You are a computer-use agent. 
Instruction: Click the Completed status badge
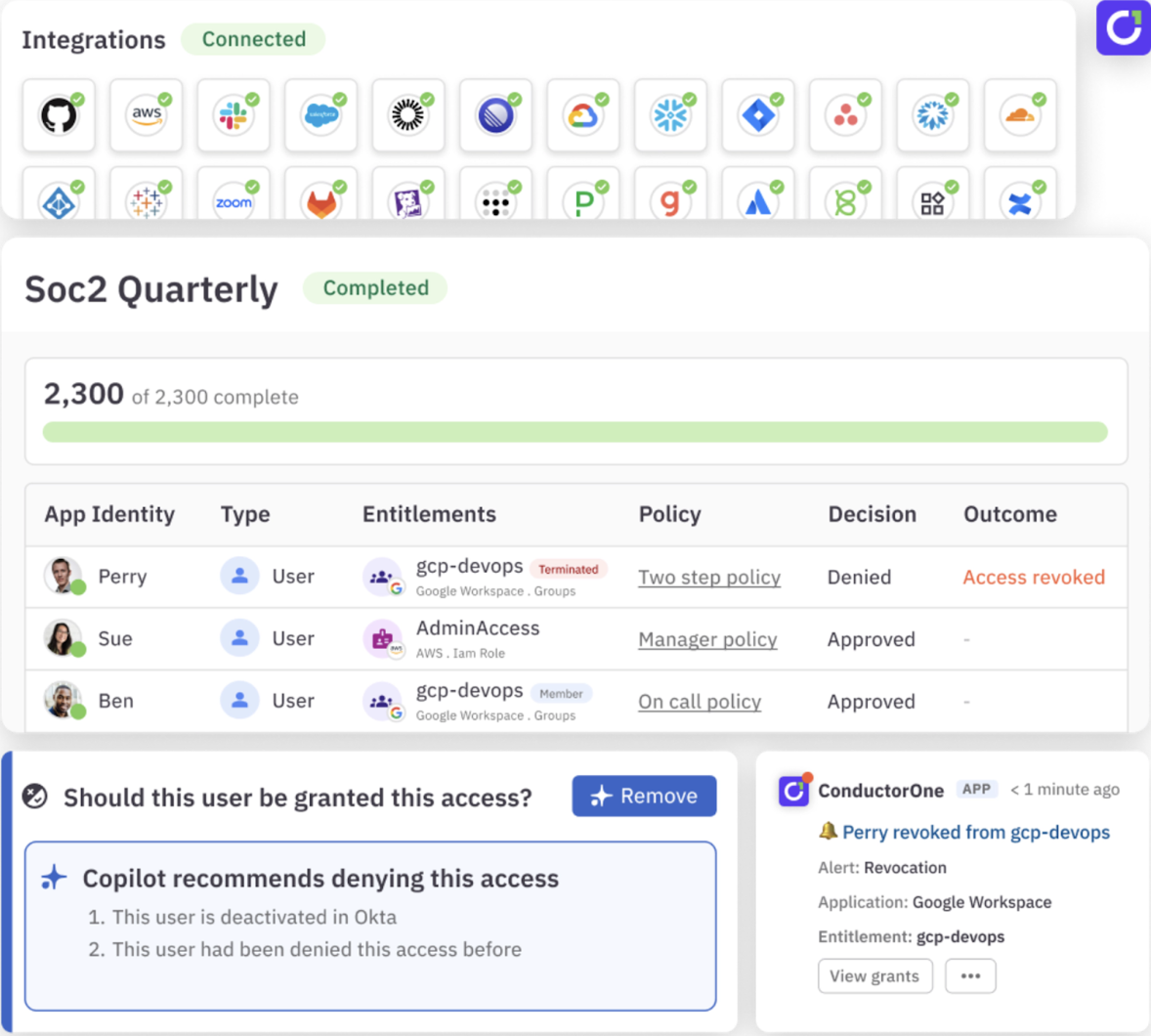coord(375,287)
